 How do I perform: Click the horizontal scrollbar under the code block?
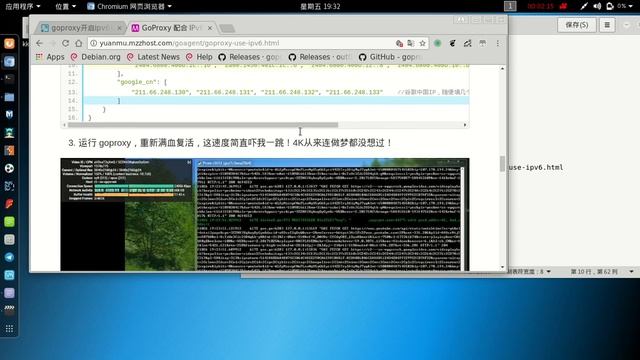203,125
